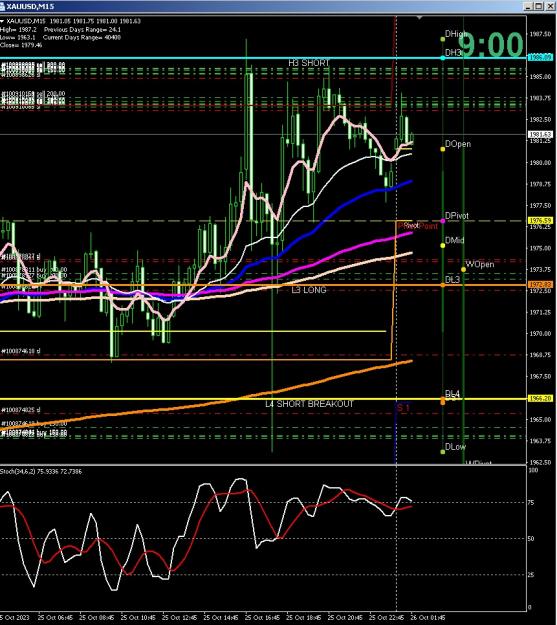This screenshot has height=625, width=557.
Task: Click the Stoch(34,6,2) indicator label
Action: pos(41,472)
